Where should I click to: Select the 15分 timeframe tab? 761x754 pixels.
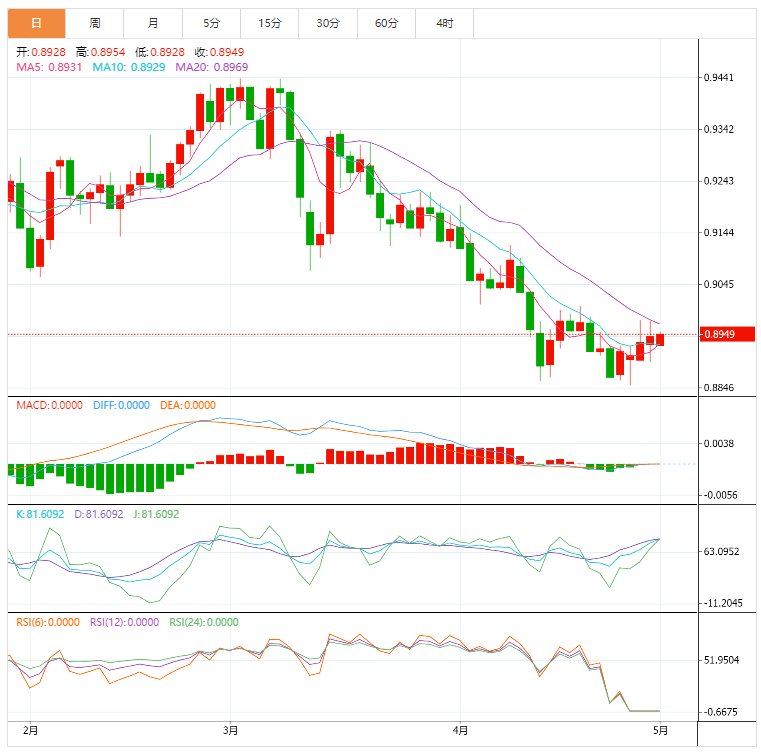270,23
